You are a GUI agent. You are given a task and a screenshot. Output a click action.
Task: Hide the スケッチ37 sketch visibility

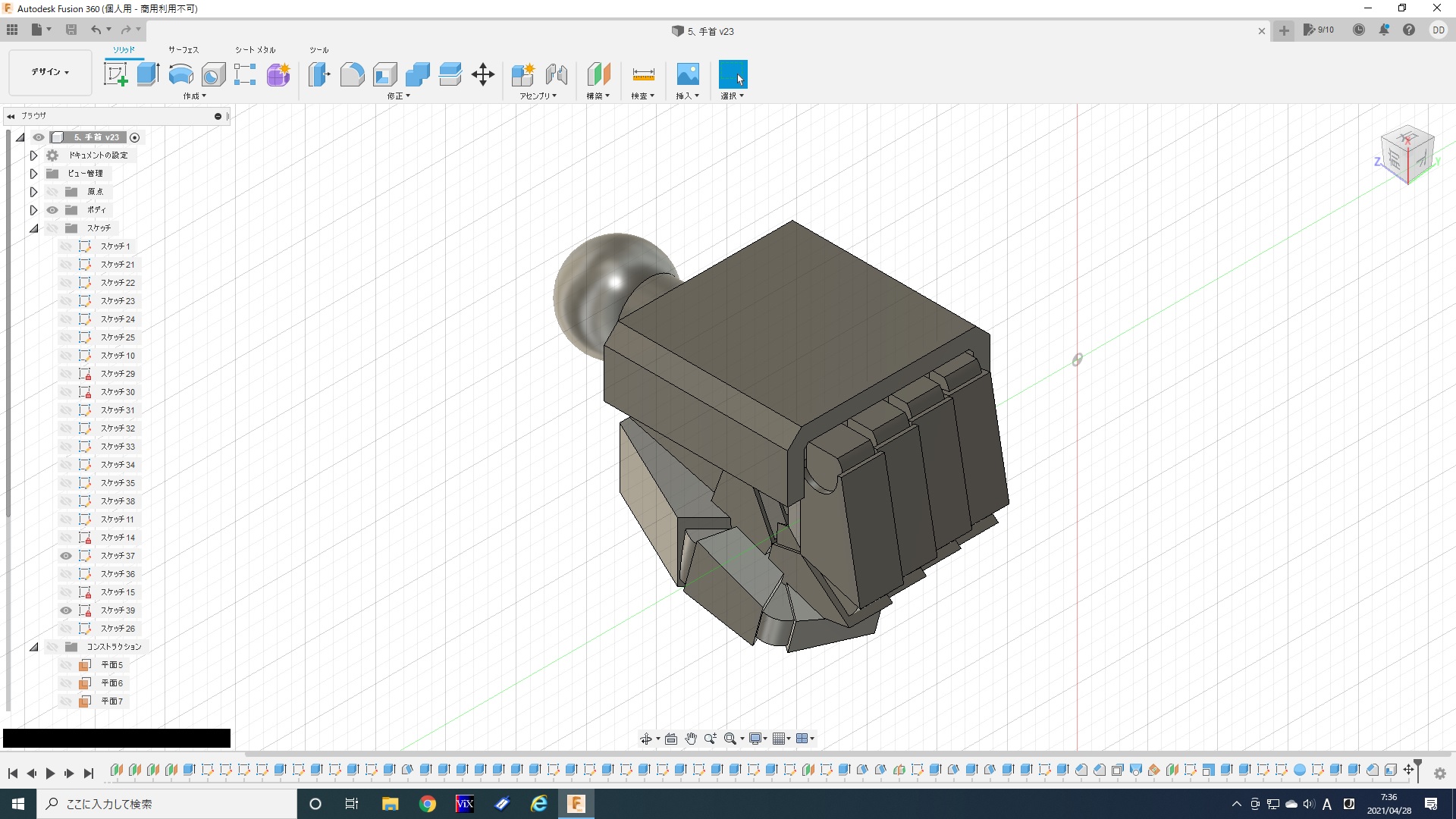[x=66, y=556]
